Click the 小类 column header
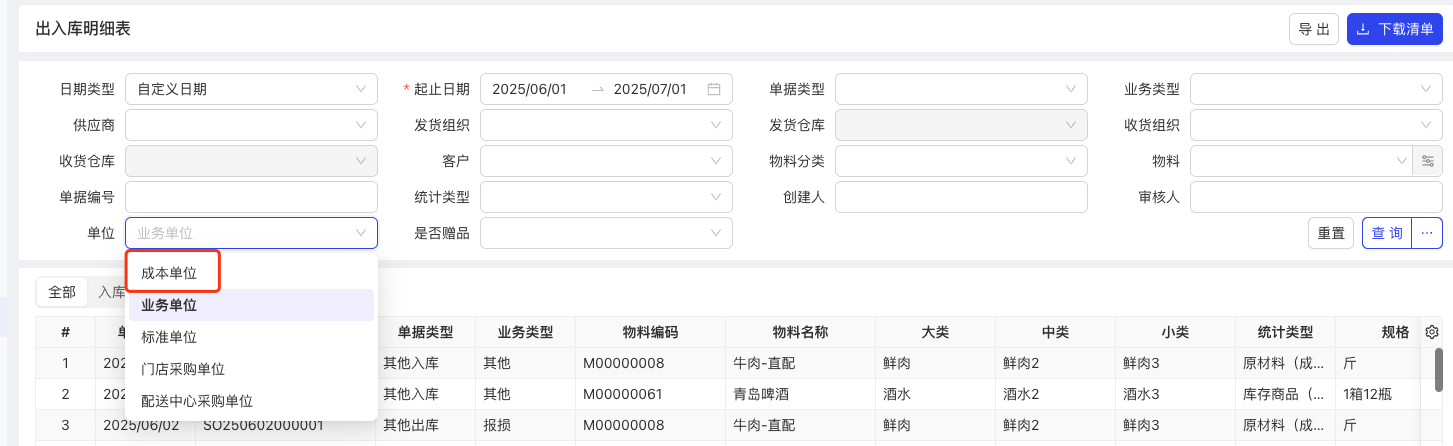 coord(1175,333)
